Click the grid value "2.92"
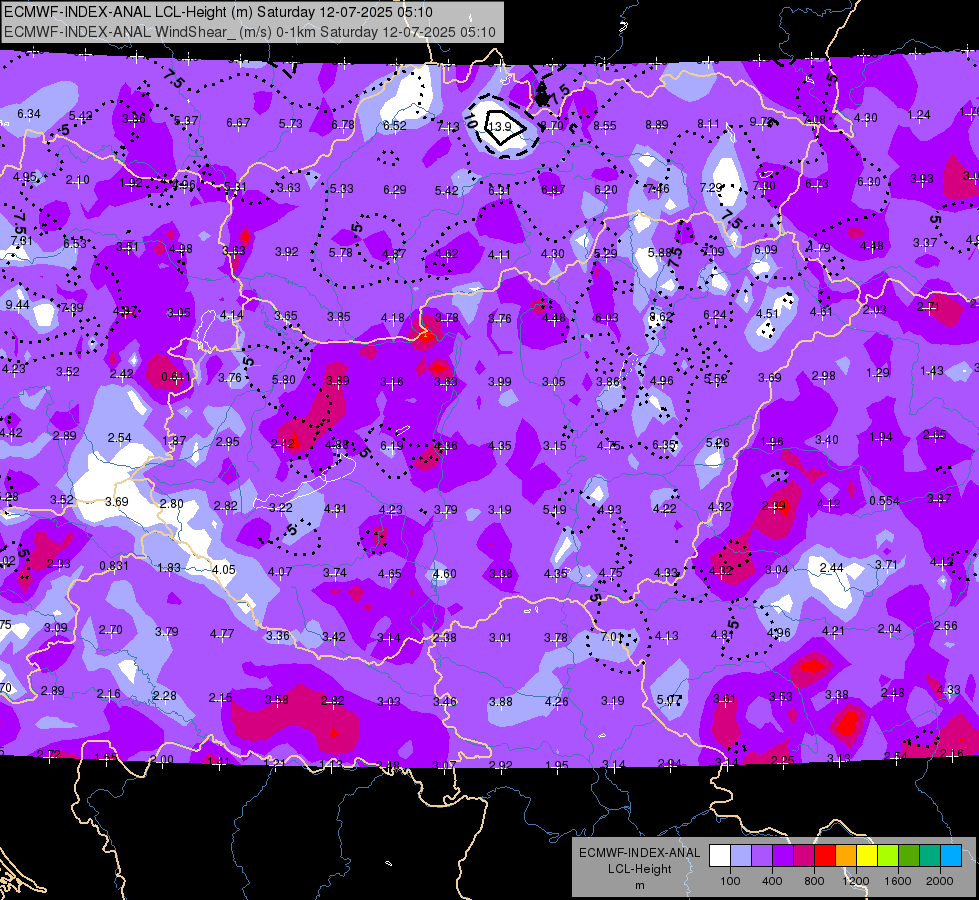 [501, 765]
